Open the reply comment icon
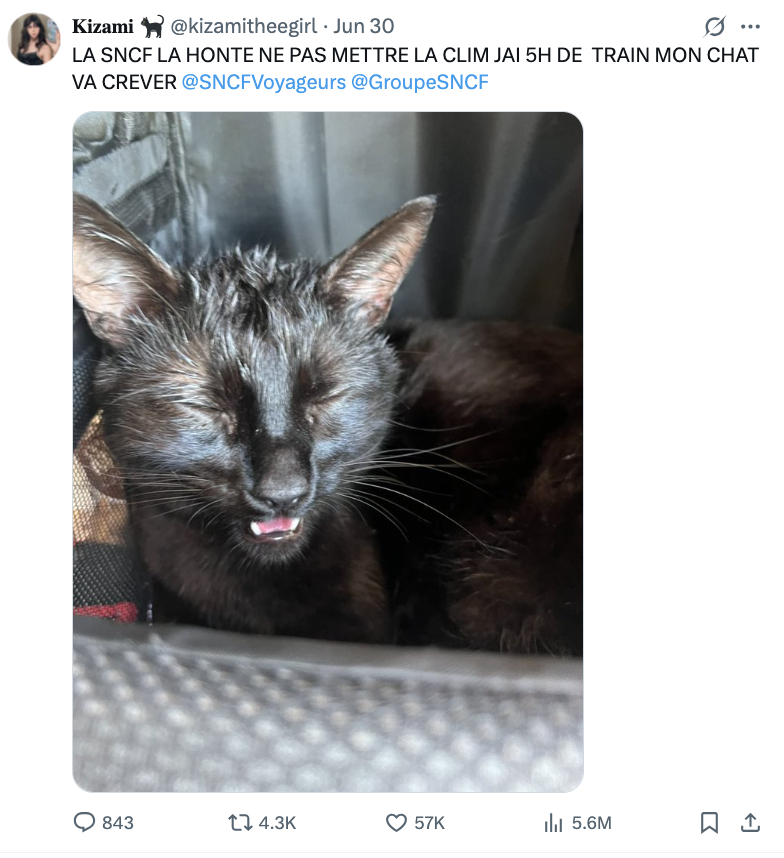784x858 pixels. pyautogui.click(x=84, y=822)
